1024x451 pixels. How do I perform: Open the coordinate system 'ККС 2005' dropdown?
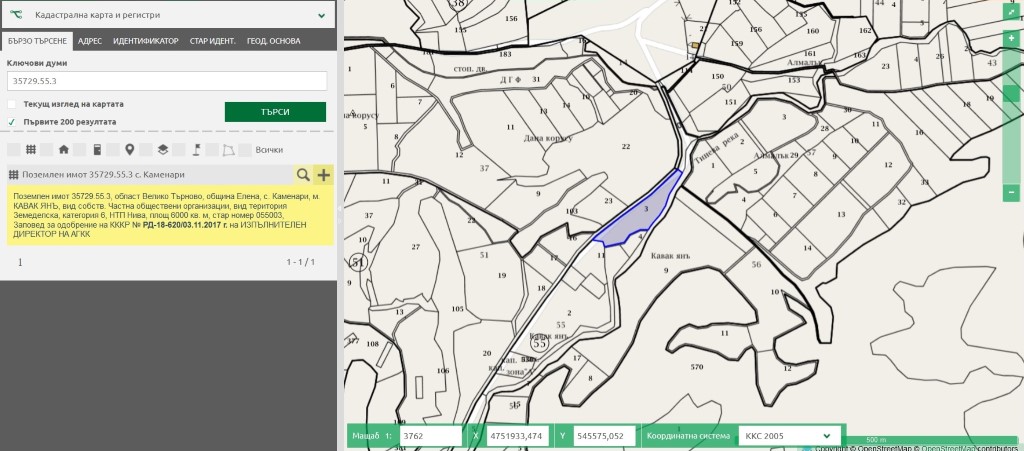pyautogui.click(x=788, y=436)
